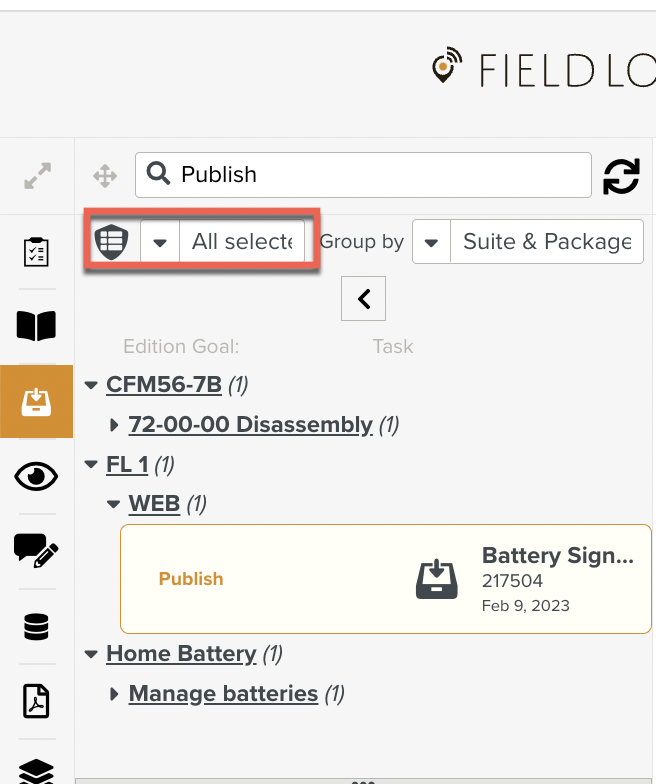Click the Home Battery suite link
656x784 pixels.
tap(181, 654)
